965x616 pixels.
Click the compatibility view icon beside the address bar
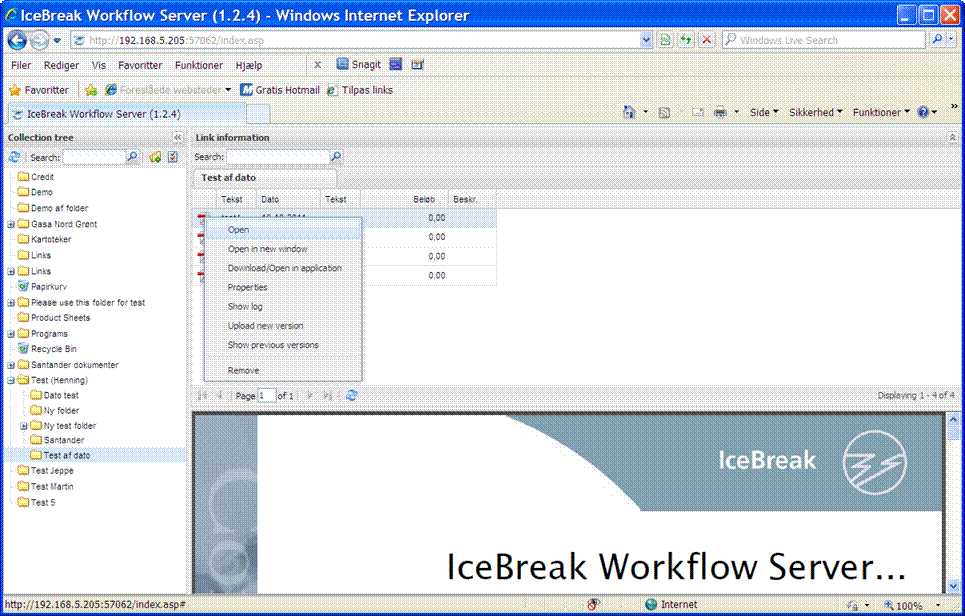point(665,40)
